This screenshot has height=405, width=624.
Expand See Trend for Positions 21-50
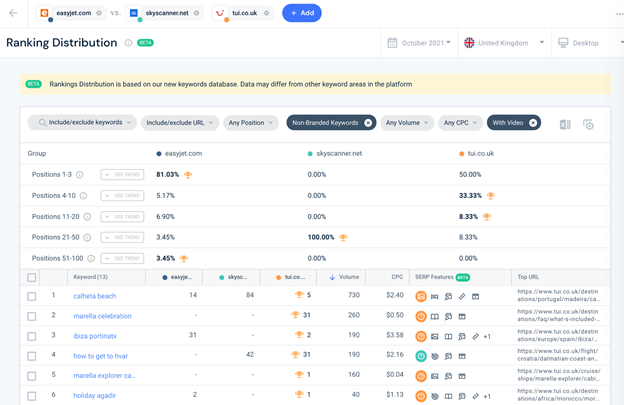click(122, 238)
